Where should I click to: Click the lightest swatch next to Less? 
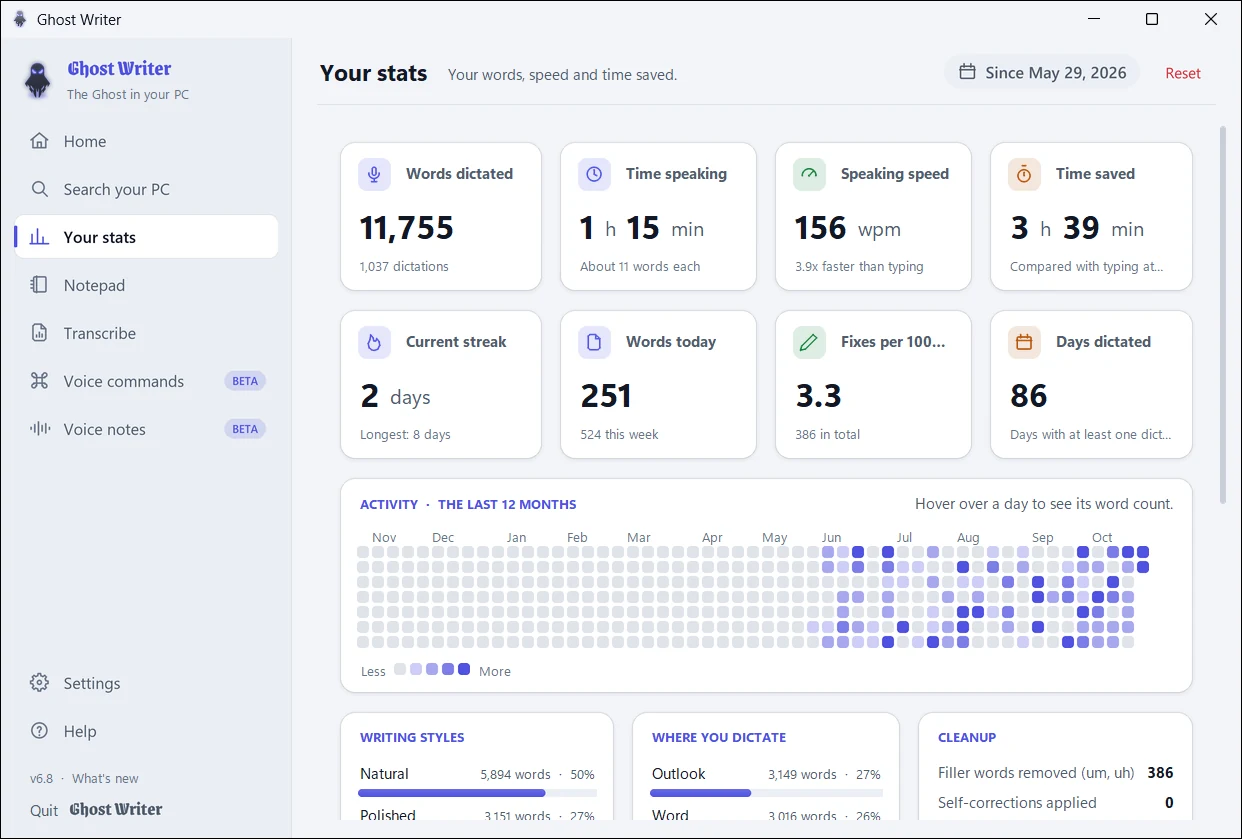point(400,669)
